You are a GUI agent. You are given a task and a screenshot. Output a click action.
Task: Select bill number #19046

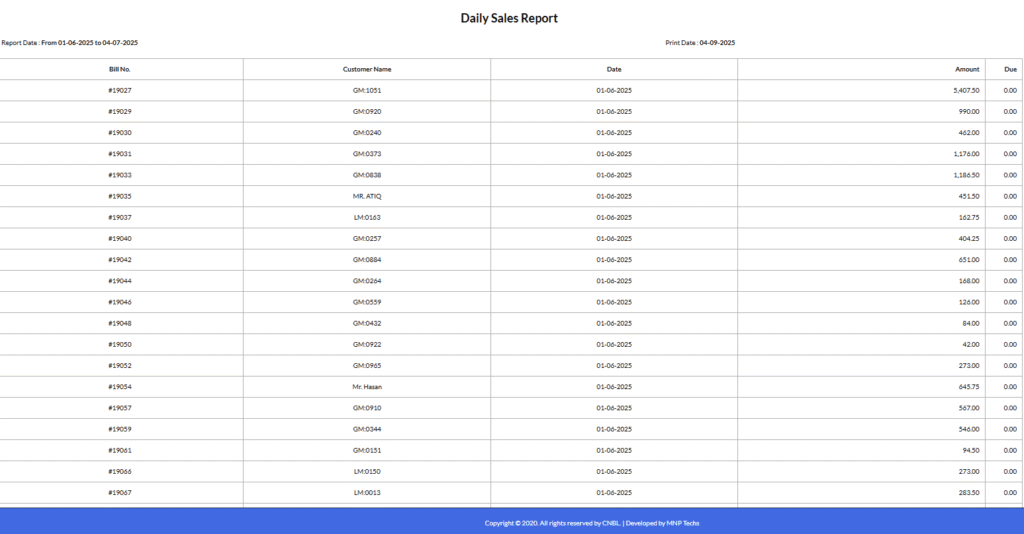coord(120,302)
